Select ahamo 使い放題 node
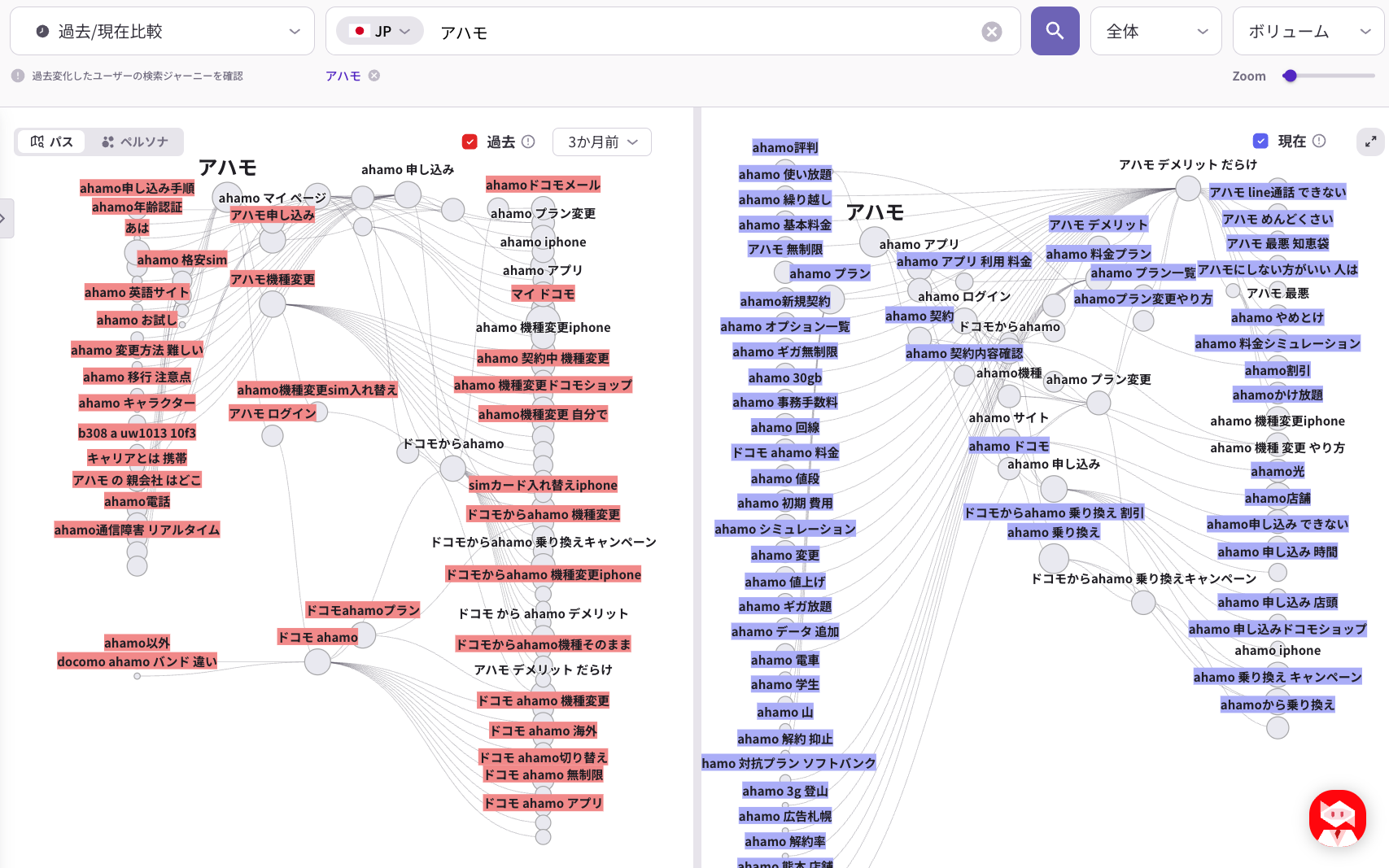Image resolution: width=1389 pixels, height=868 pixels. [x=784, y=174]
